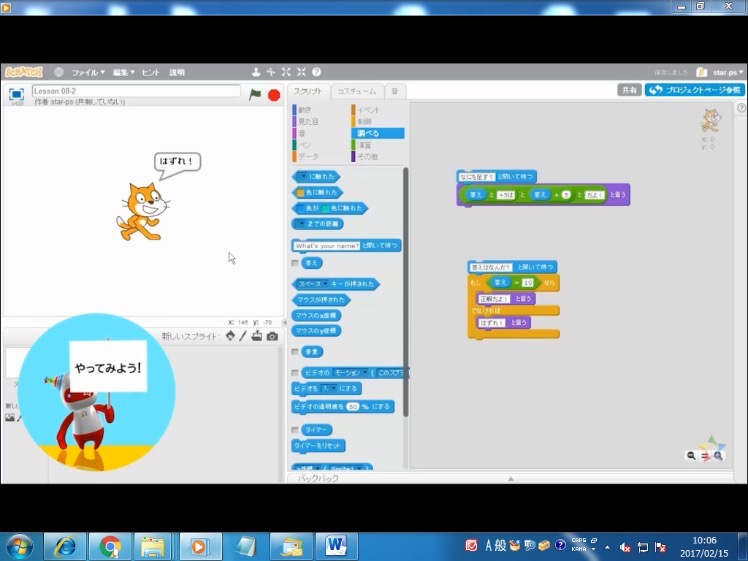
Task: Click the Scratch logo
Action: tap(24, 72)
